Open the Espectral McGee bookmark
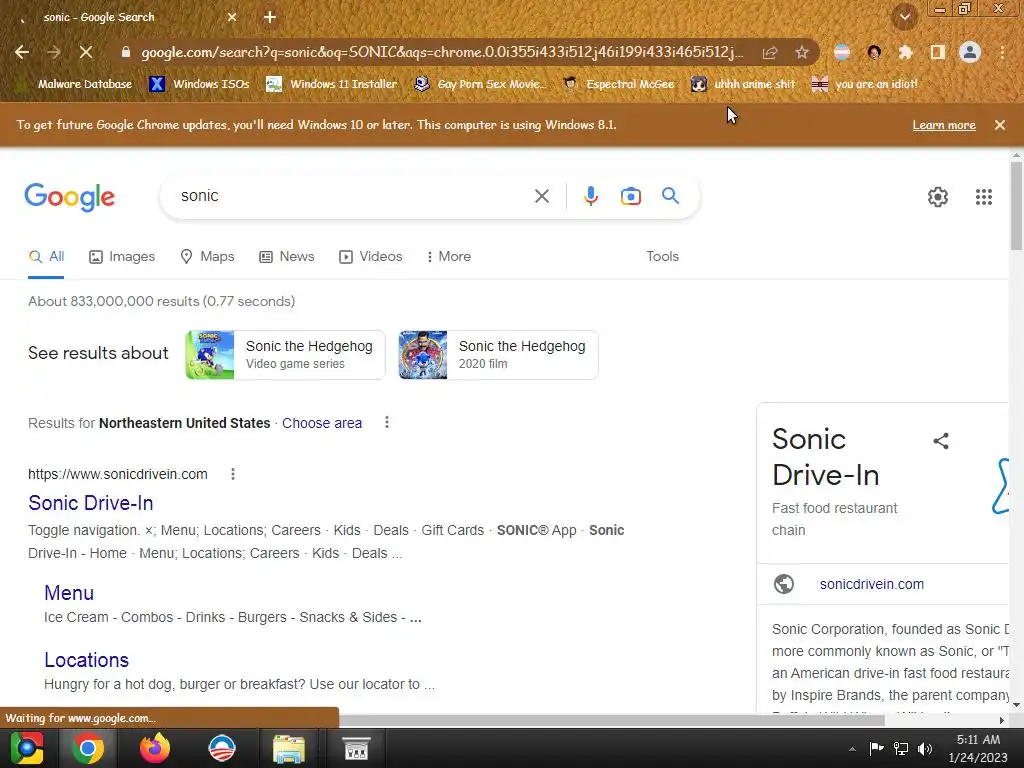This screenshot has height=768, width=1024. tap(618, 84)
